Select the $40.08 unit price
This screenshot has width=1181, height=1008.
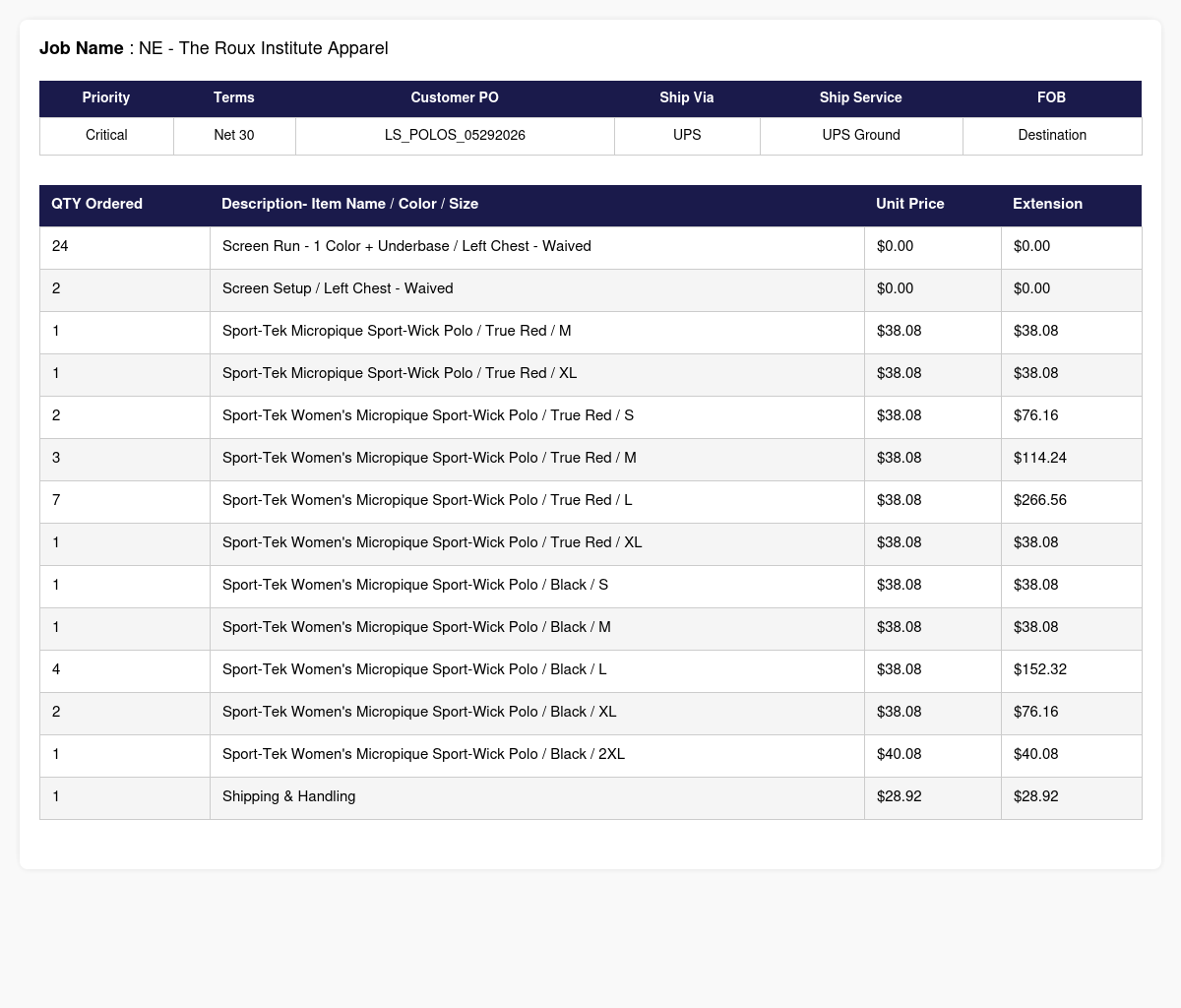pos(900,754)
